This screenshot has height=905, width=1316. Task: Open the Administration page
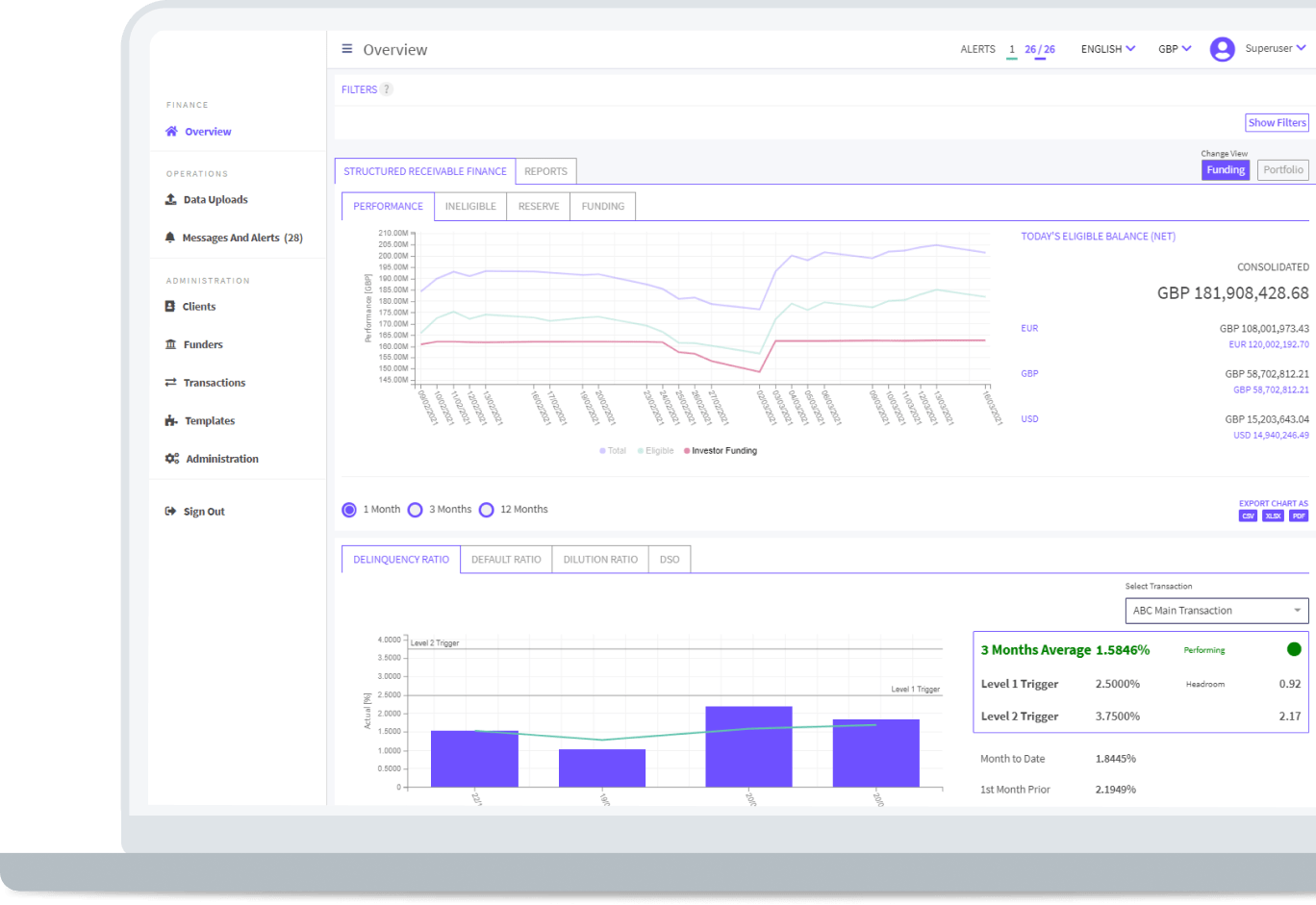[222, 459]
